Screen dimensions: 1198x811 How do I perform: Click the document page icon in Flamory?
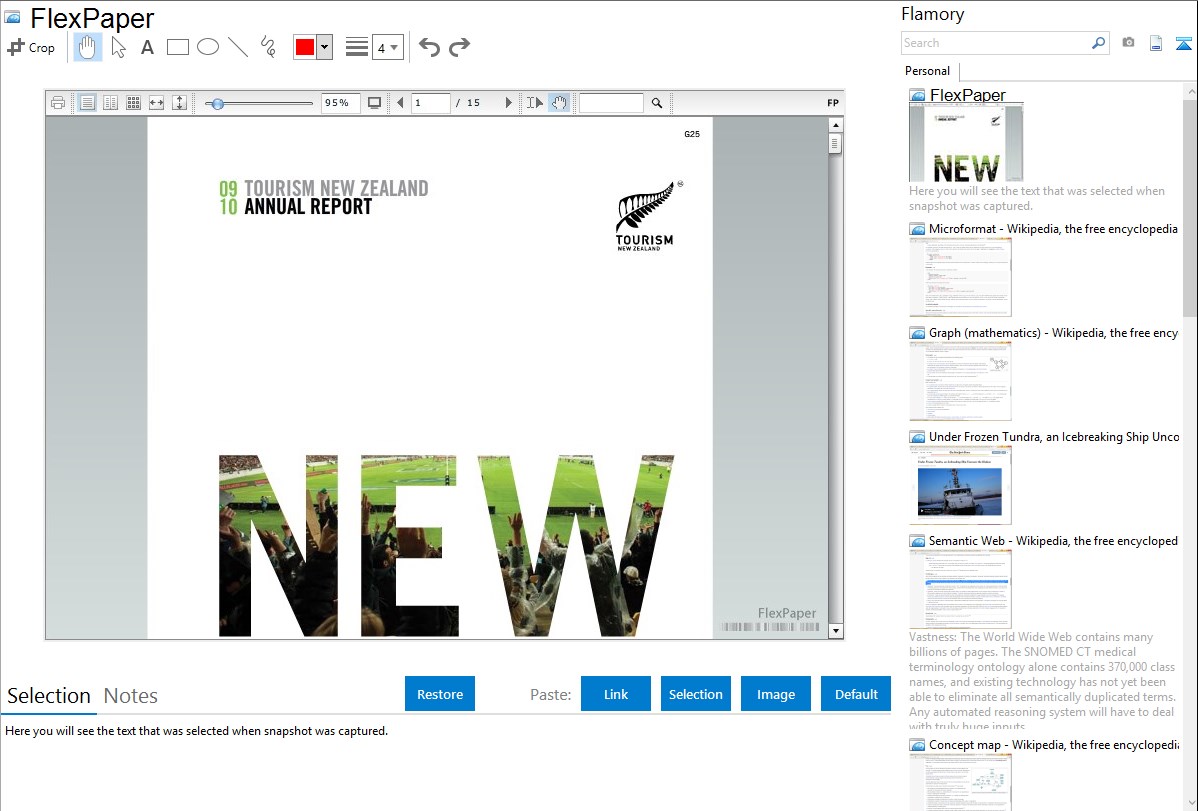tap(1156, 43)
